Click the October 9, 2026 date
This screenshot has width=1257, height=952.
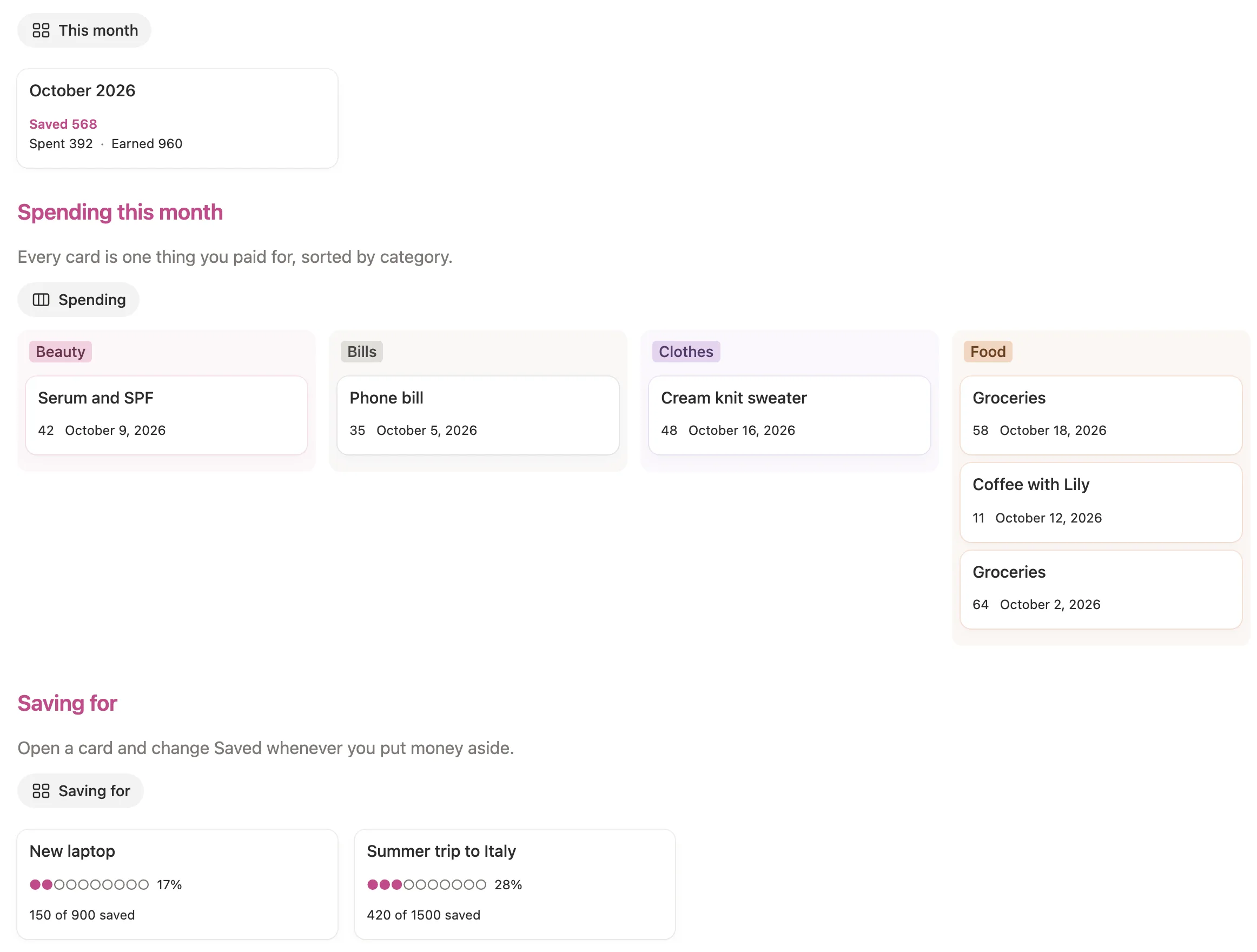click(115, 430)
